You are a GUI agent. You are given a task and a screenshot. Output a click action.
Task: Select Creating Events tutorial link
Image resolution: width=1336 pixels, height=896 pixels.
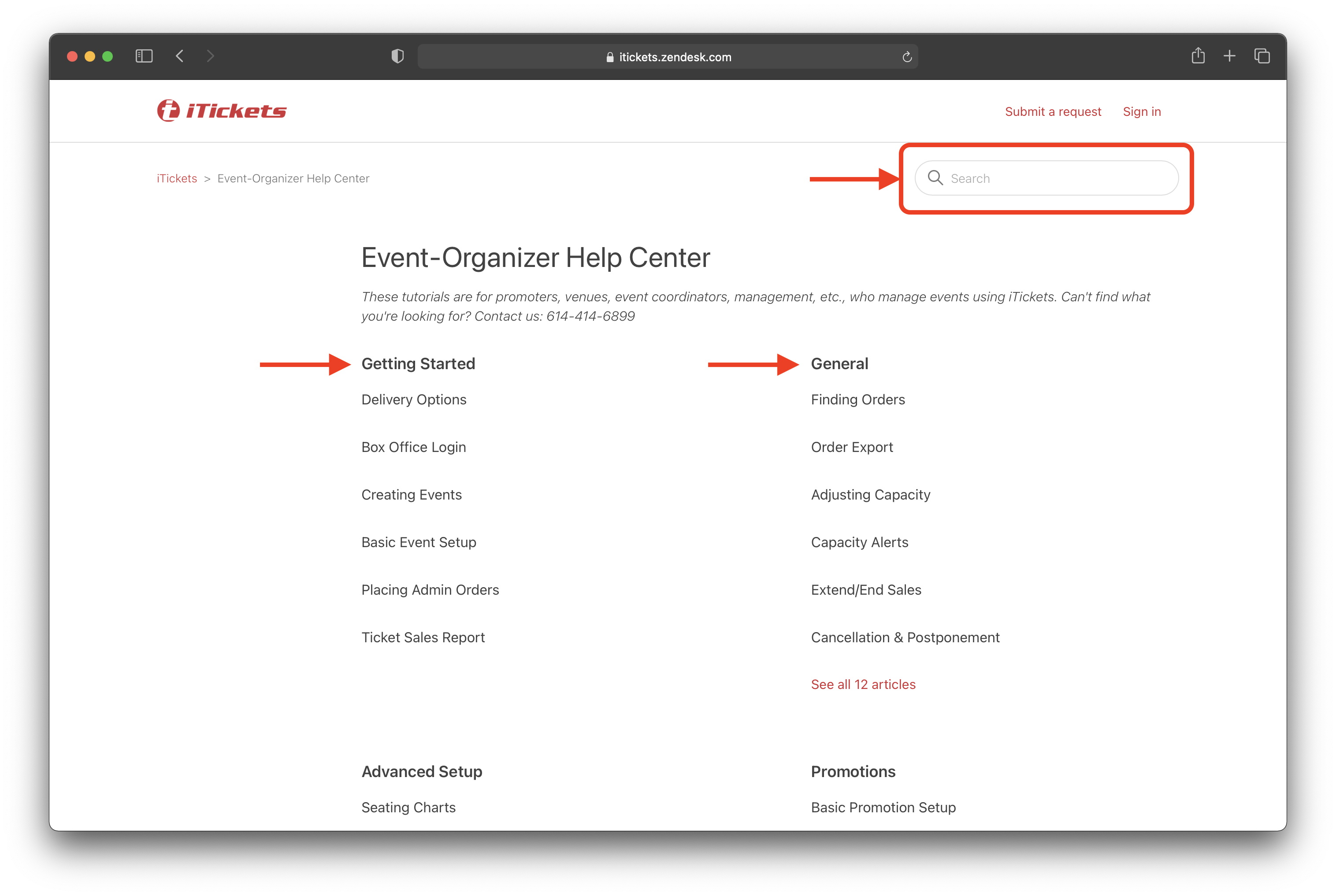pyautogui.click(x=411, y=494)
